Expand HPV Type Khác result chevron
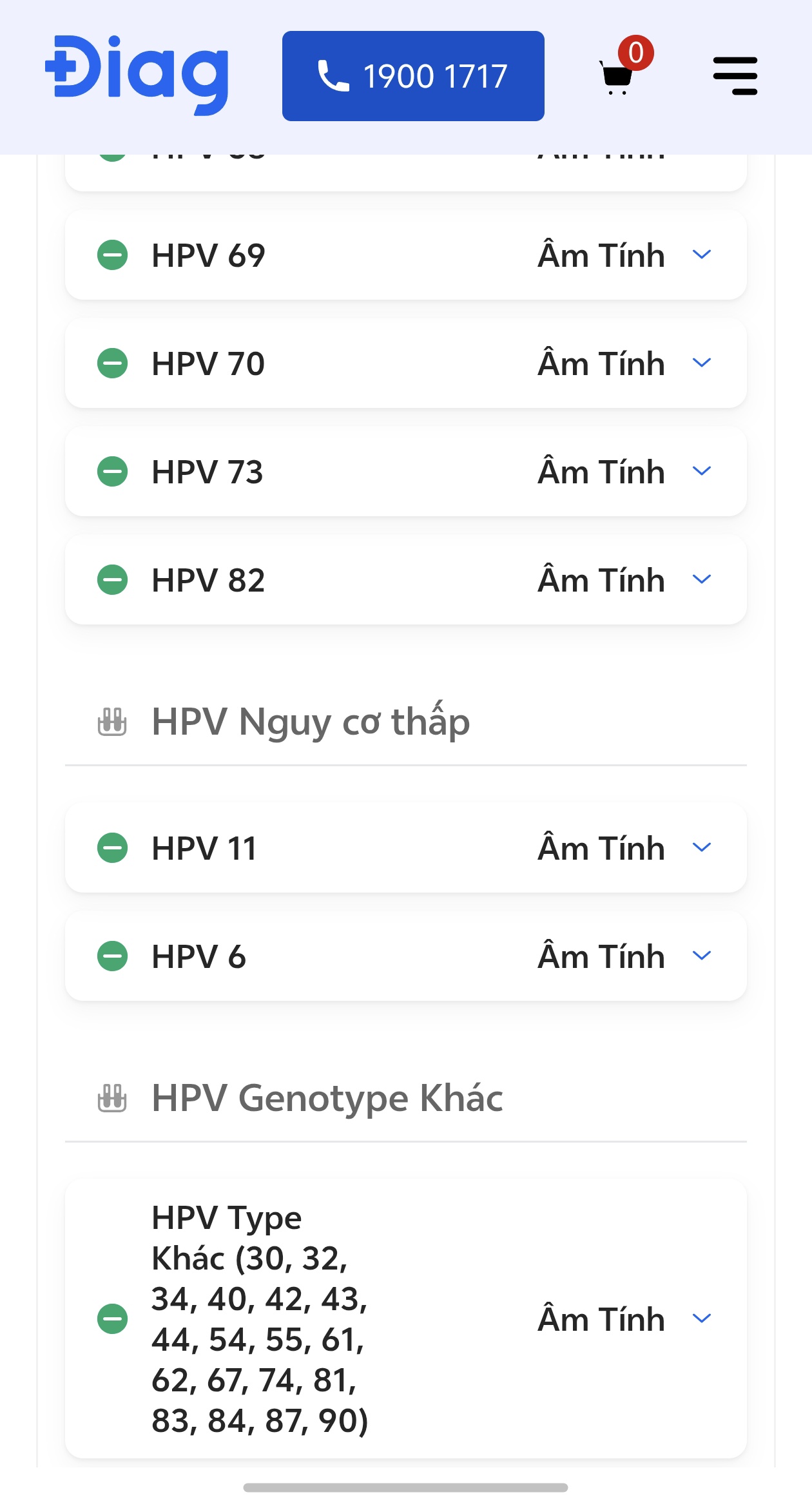 point(702,1319)
